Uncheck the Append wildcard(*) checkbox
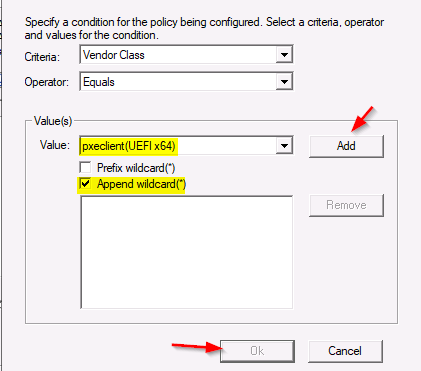 (x=85, y=184)
